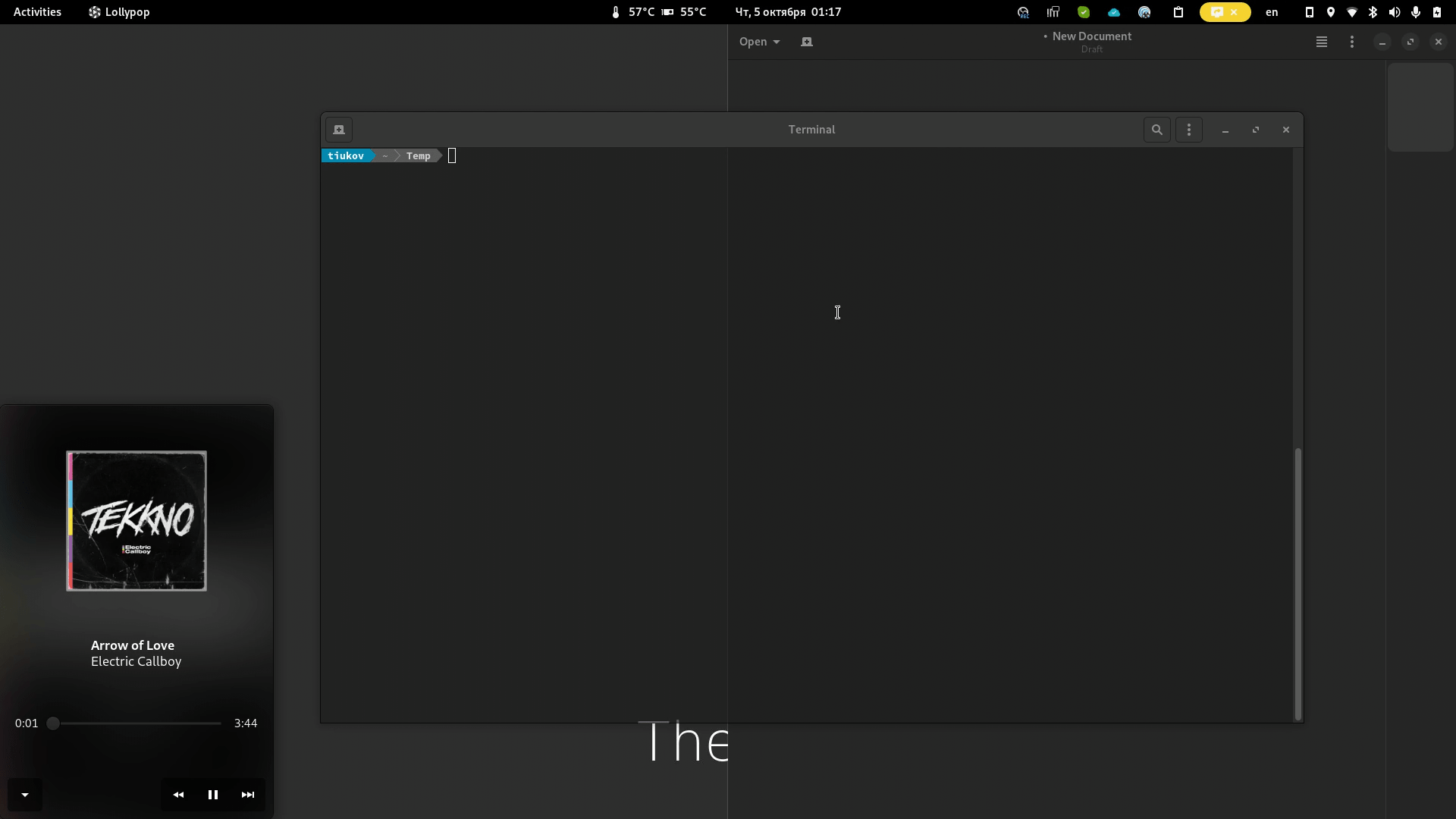Go to the previous track
1456x819 pixels.
[178, 795]
